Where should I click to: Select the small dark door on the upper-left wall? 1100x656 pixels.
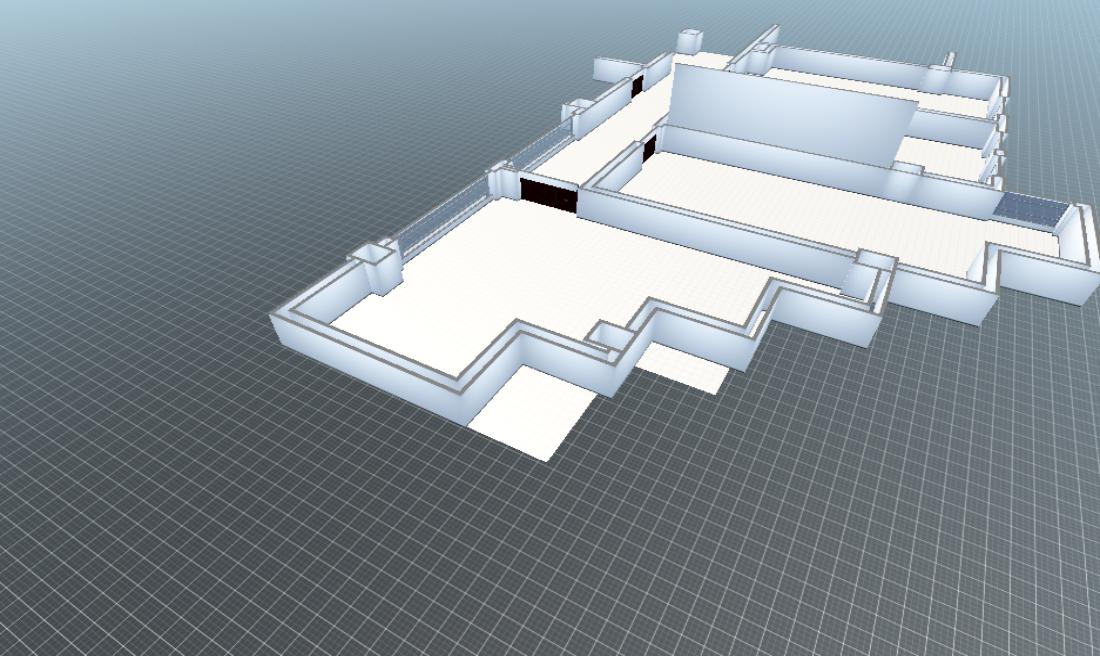coord(637,86)
